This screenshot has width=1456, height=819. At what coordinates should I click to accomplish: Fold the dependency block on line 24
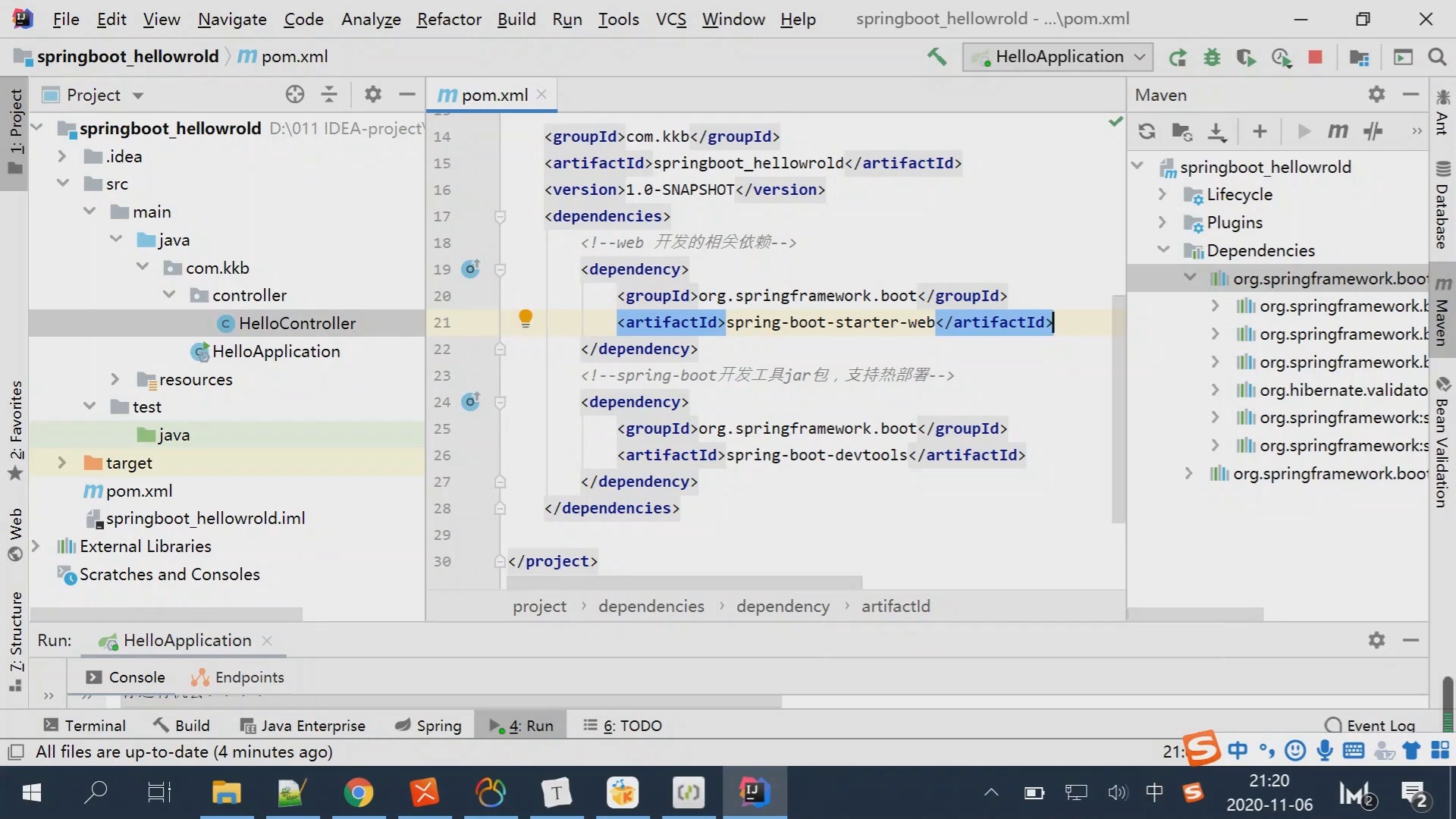click(x=500, y=402)
